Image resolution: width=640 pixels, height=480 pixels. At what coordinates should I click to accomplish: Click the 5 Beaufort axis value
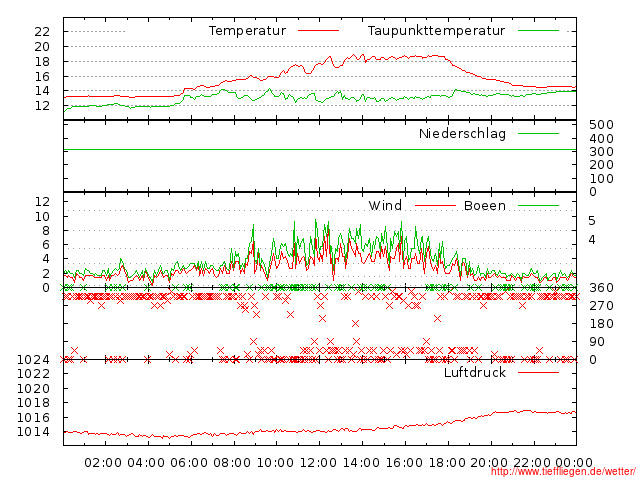592,221
